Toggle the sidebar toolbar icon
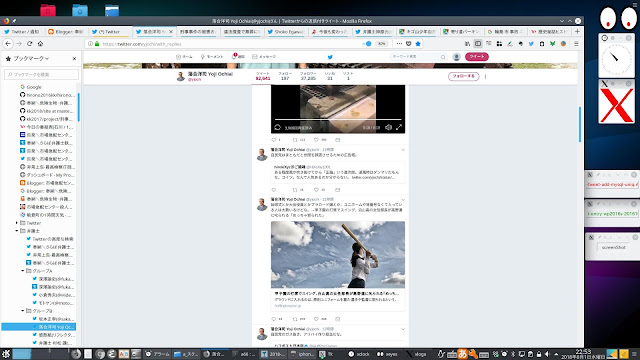 pos(478,44)
